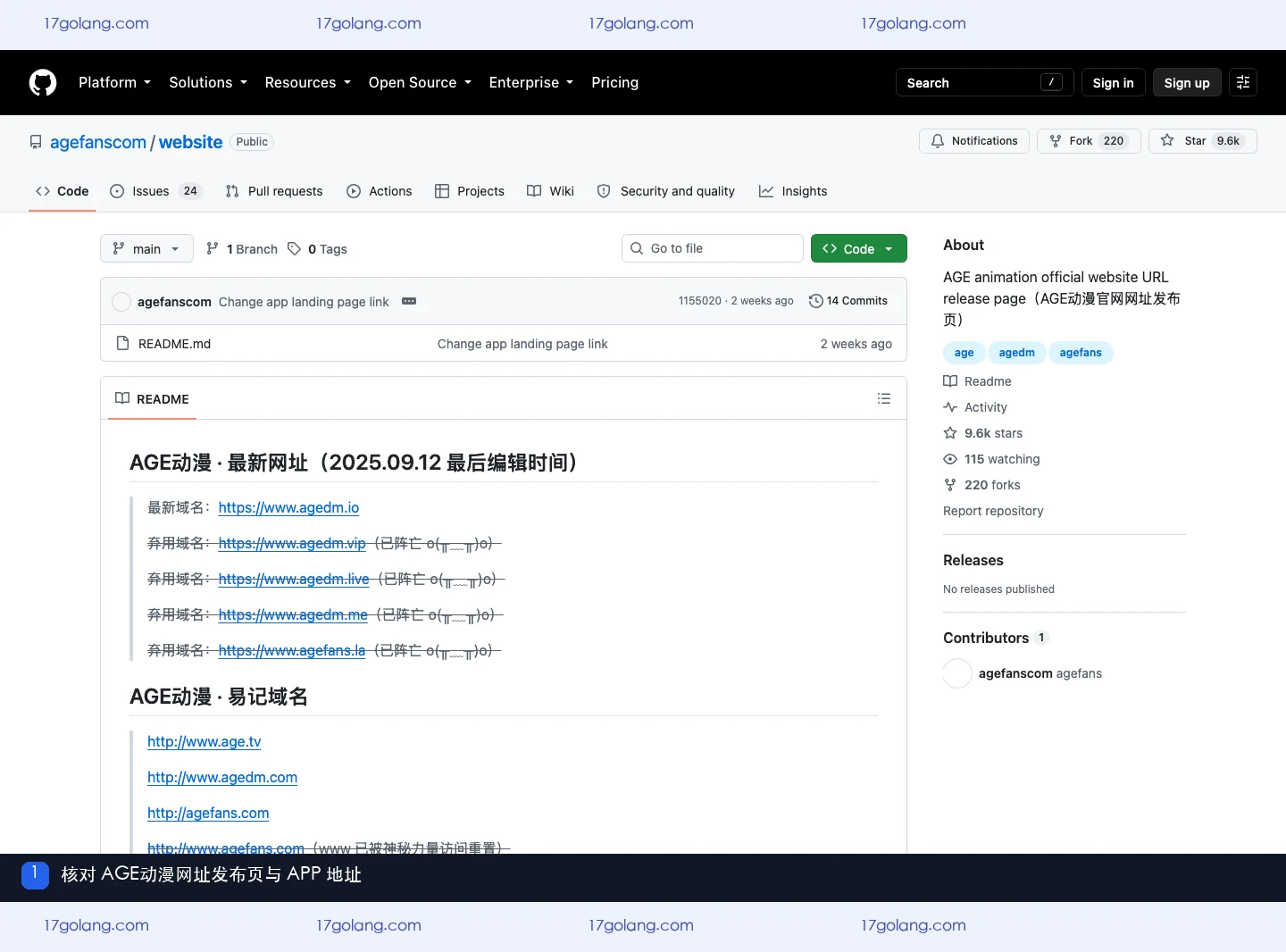Click the agefans topic tag

(x=1081, y=353)
